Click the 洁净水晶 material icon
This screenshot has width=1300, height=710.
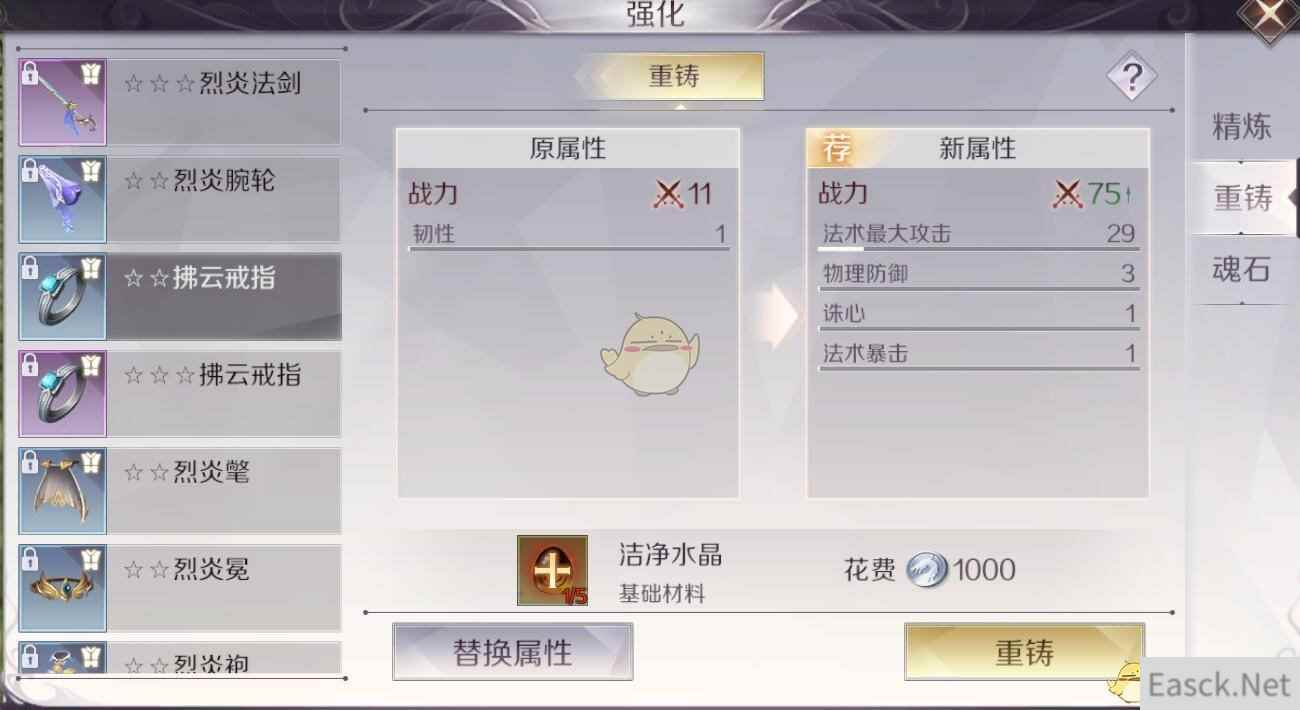(x=552, y=570)
